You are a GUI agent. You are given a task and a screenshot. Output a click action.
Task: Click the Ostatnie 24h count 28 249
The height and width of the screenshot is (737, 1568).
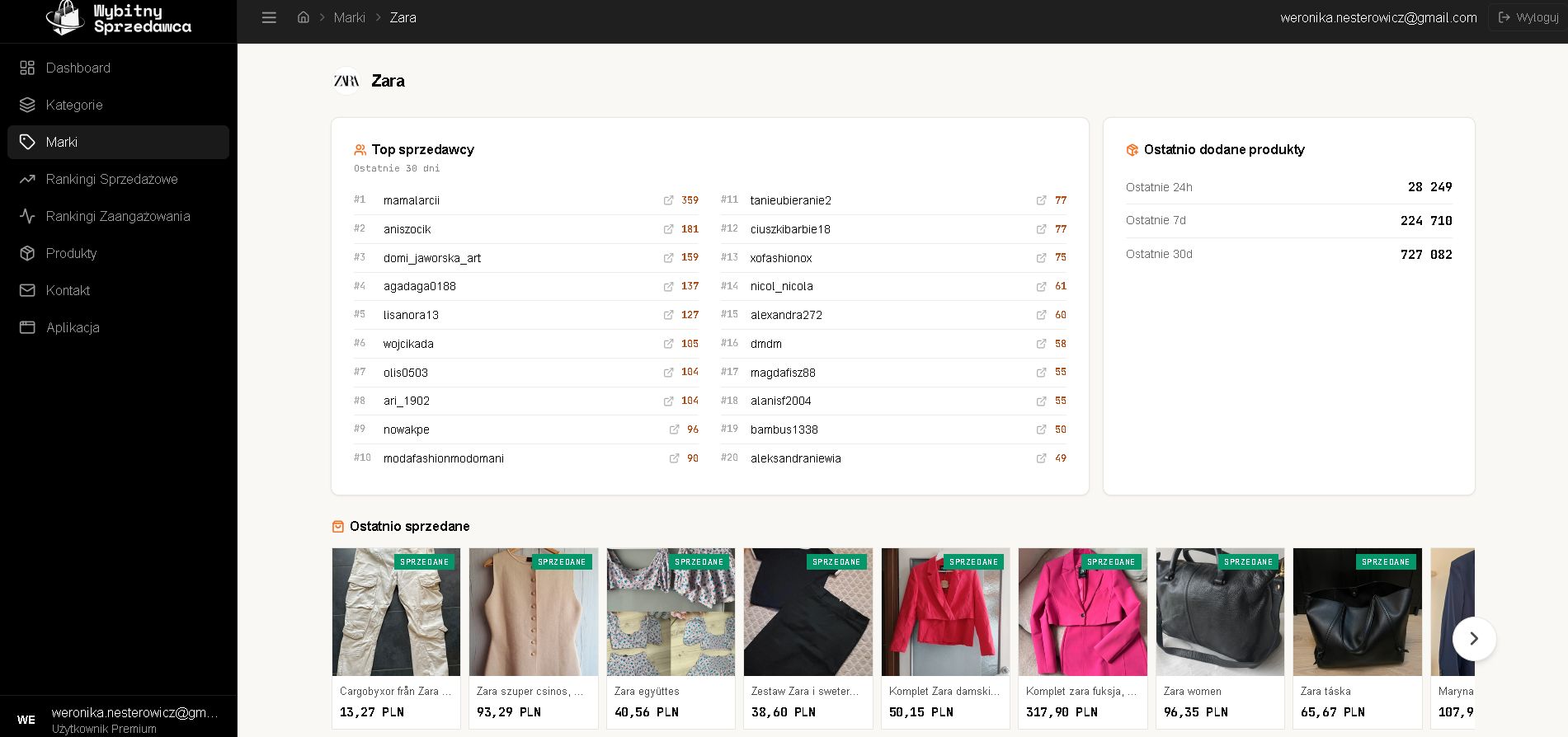pyautogui.click(x=1429, y=187)
